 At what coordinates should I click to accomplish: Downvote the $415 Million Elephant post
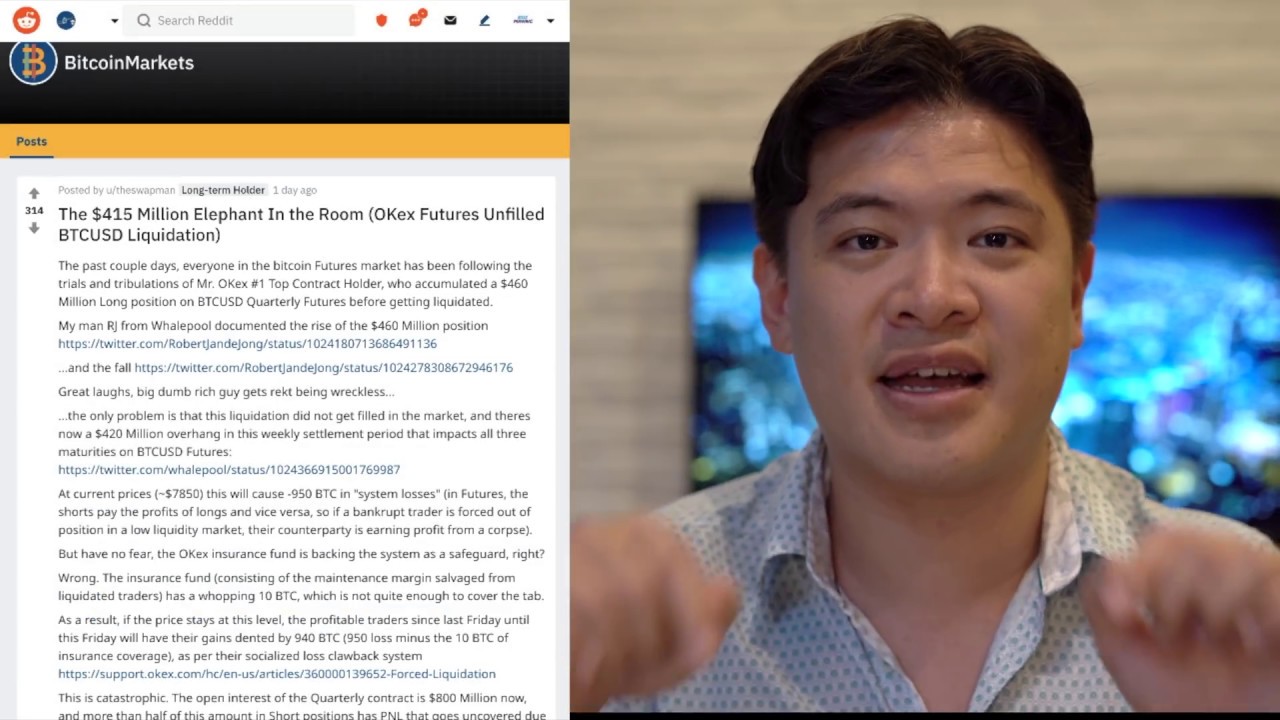(34, 228)
